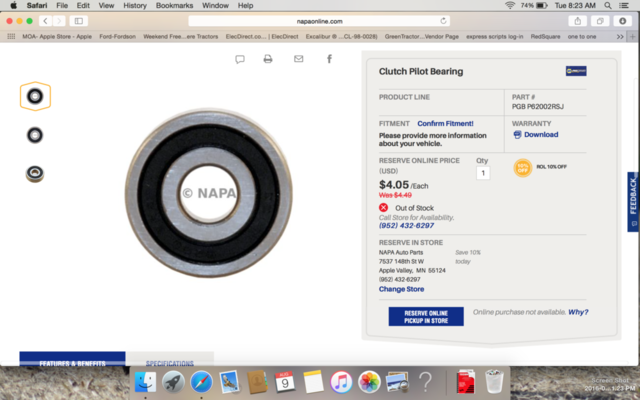
Task: Click the Qty quantity input field
Action: [x=483, y=173]
